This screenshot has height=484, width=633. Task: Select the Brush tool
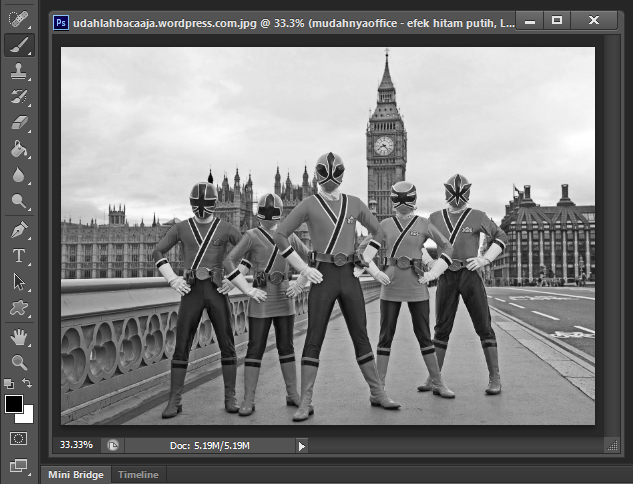(x=19, y=44)
